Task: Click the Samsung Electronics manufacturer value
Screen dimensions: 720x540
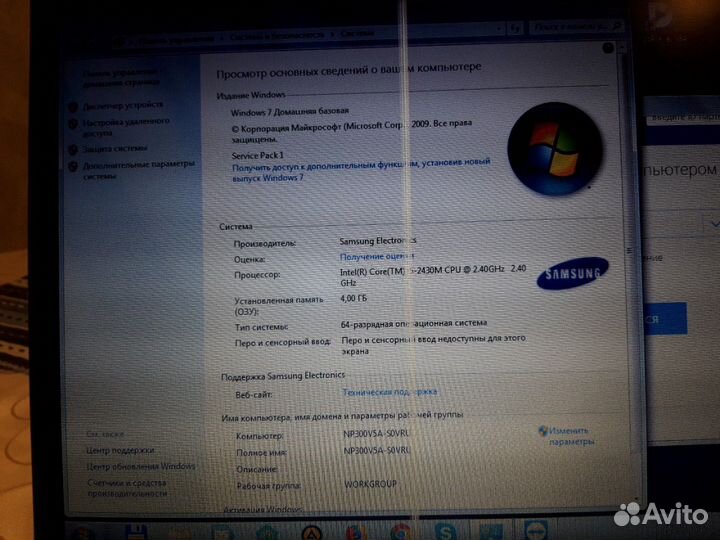Action: point(378,241)
